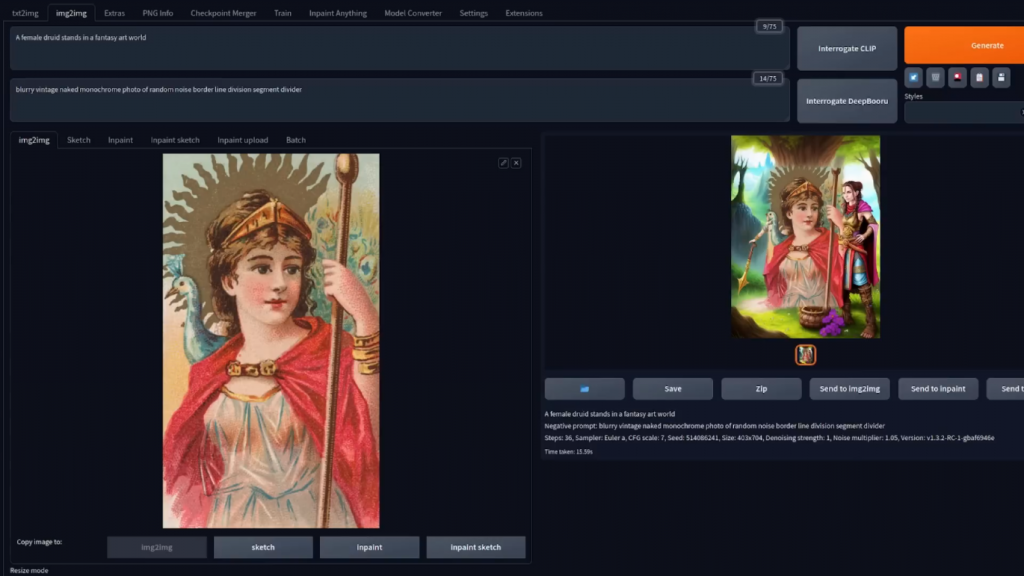Click the pencil edit icon on input image
The image size is (1024, 576).
[504, 162]
